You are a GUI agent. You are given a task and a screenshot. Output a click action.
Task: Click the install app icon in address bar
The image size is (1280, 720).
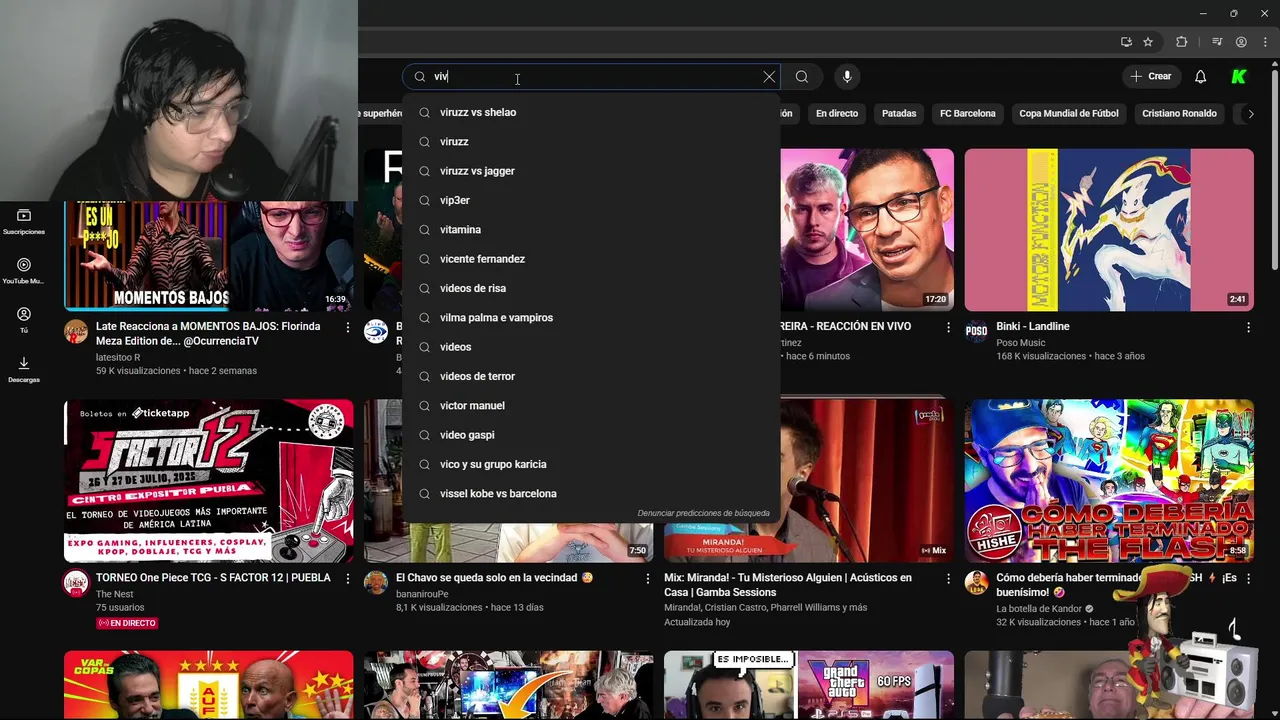pyautogui.click(x=1126, y=42)
